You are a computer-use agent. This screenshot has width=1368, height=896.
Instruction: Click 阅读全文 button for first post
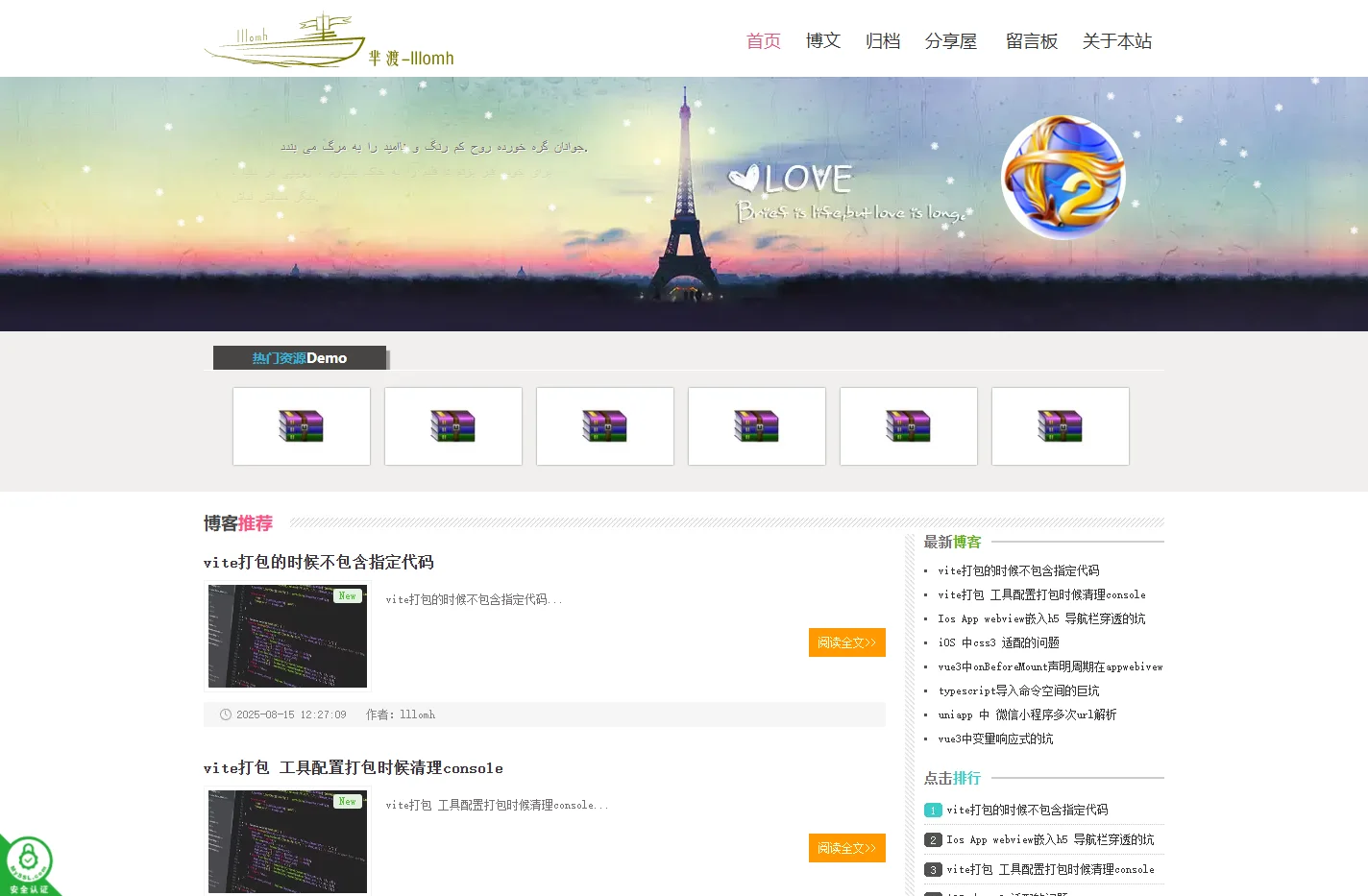tap(847, 642)
